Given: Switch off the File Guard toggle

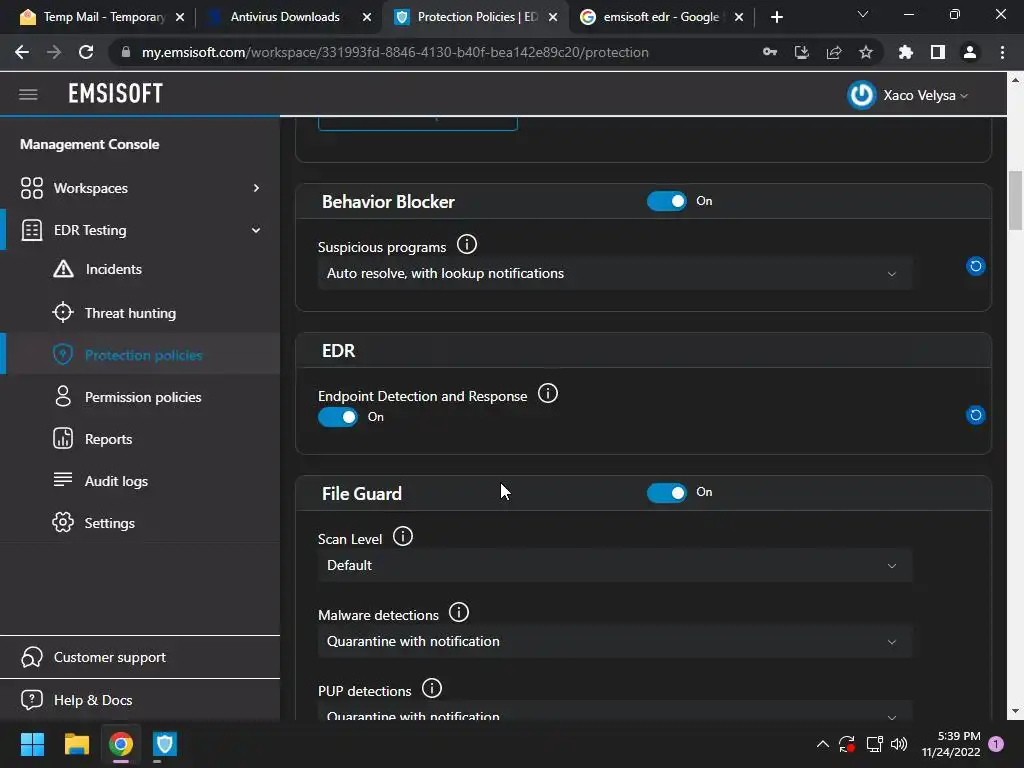Looking at the screenshot, I should click(x=666, y=493).
